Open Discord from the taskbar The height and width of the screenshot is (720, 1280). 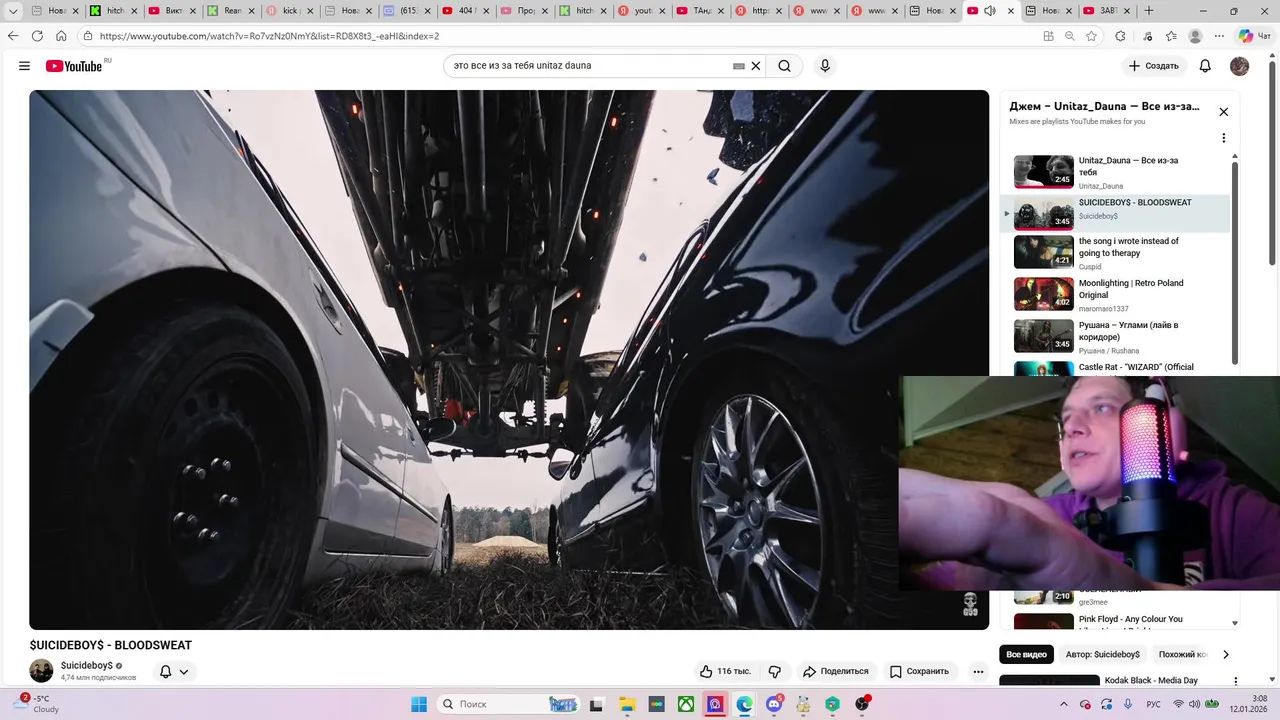click(774, 704)
